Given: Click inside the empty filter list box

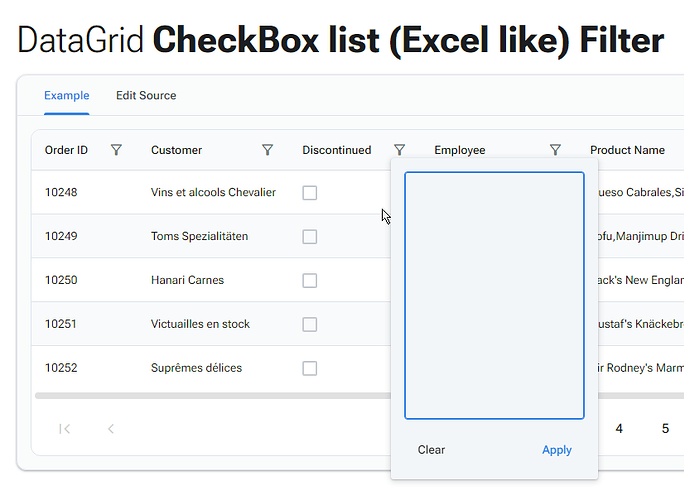Looking at the screenshot, I should coord(494,295).
